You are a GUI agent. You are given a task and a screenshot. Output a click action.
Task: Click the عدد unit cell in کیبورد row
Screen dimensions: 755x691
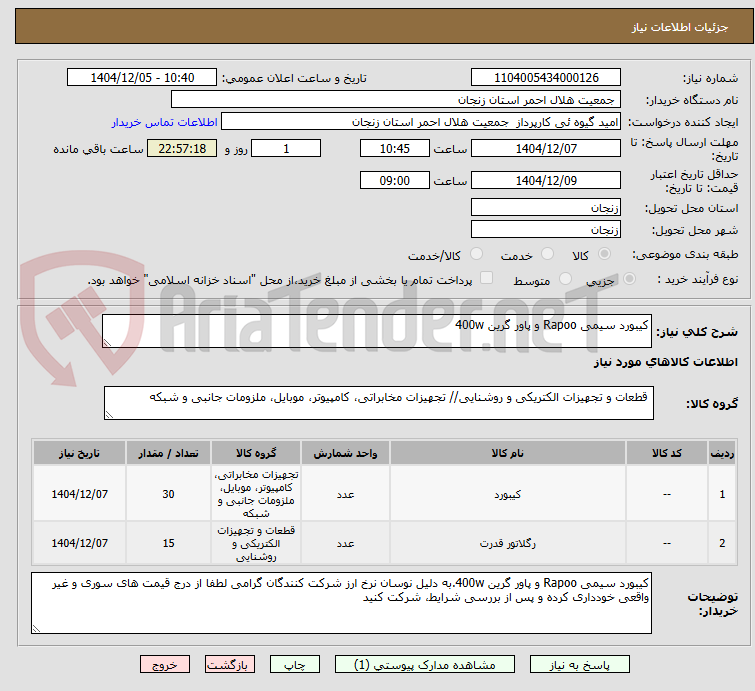345,494
